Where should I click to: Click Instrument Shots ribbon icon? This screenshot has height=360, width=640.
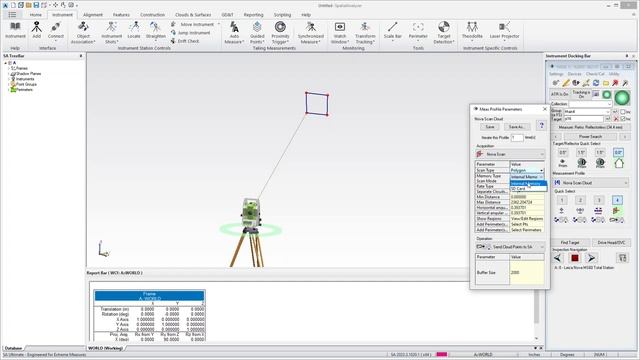point(111,27)
